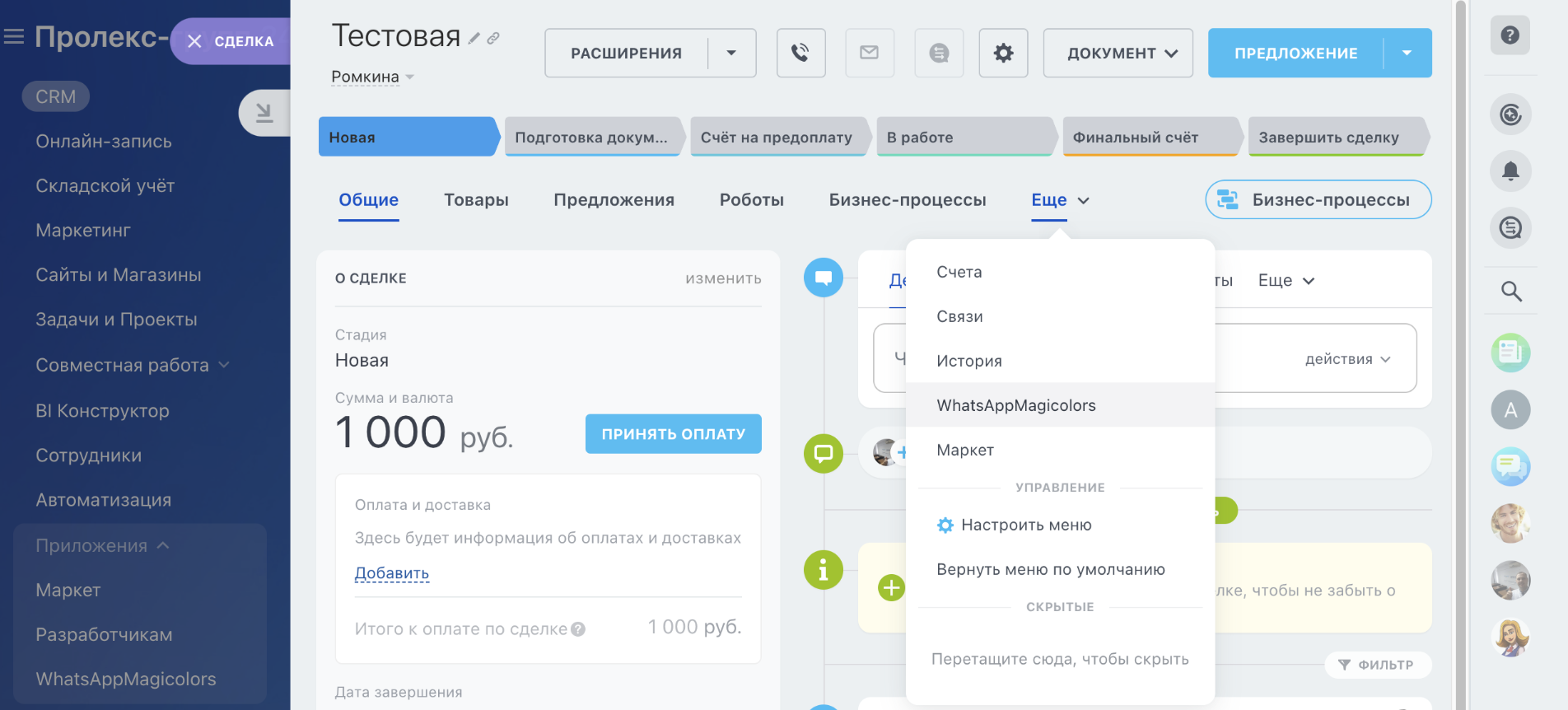
Task: Set the deal stage to В работе
Action: pyautogui.click(x=965, y=137)
